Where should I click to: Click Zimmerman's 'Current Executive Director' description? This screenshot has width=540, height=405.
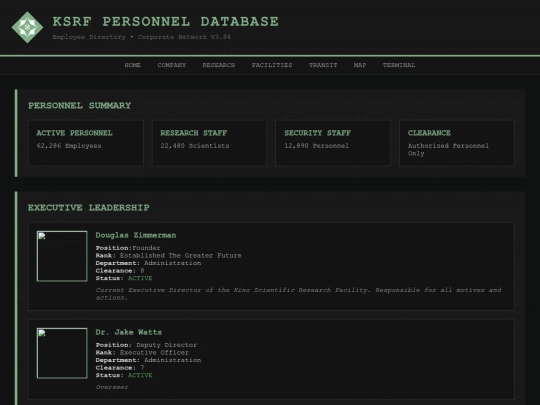pos(298,294)
